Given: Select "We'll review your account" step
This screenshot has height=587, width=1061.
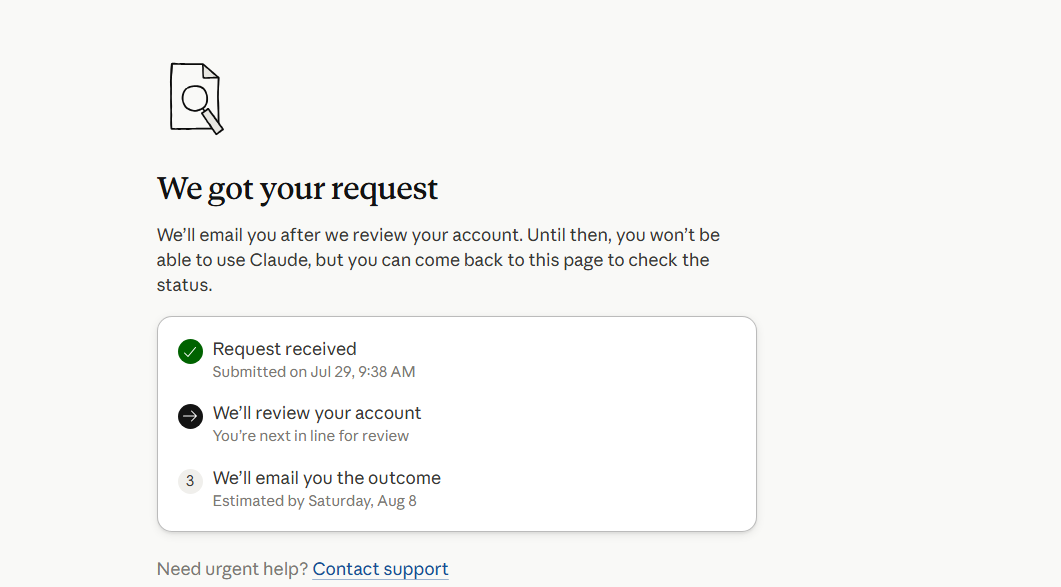Looking at the screenshot, I should (317, 413).
